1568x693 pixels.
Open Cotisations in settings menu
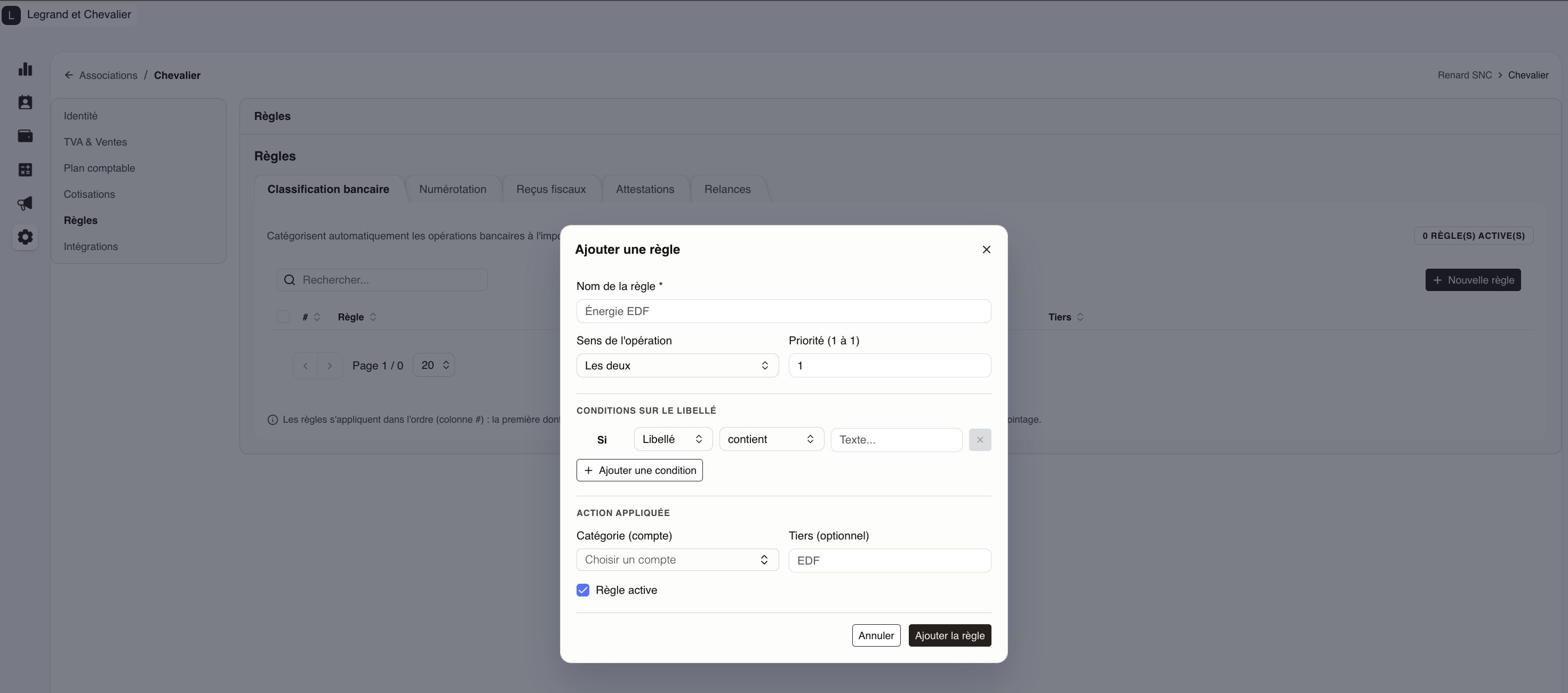pos(90,195)
